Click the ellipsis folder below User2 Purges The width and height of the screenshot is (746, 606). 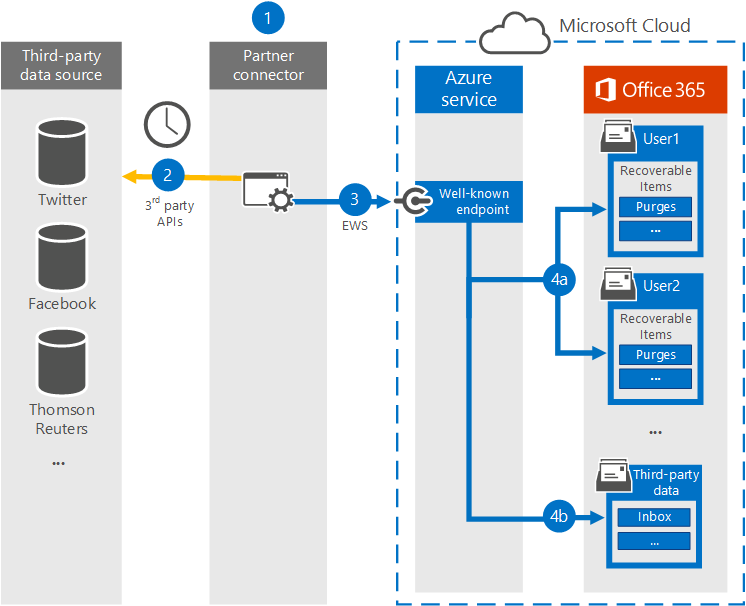[x=655, y=379]
